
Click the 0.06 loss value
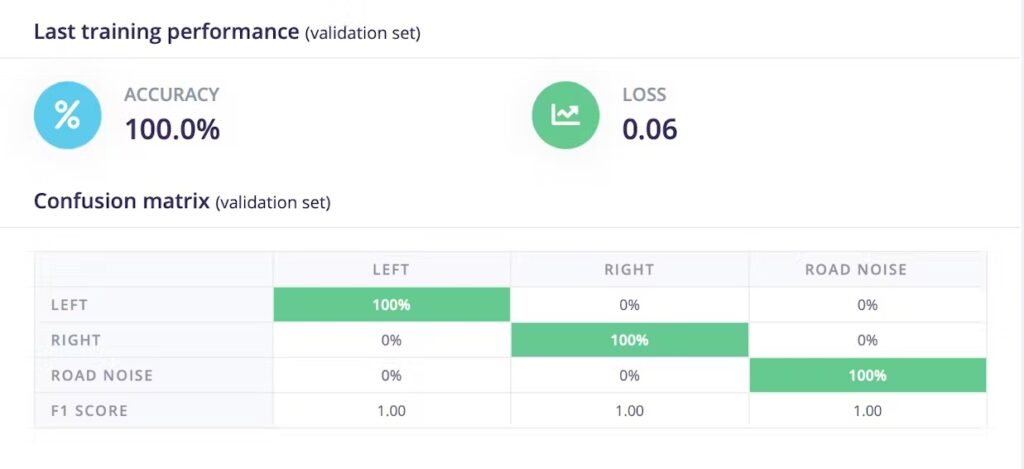[650, 129]
